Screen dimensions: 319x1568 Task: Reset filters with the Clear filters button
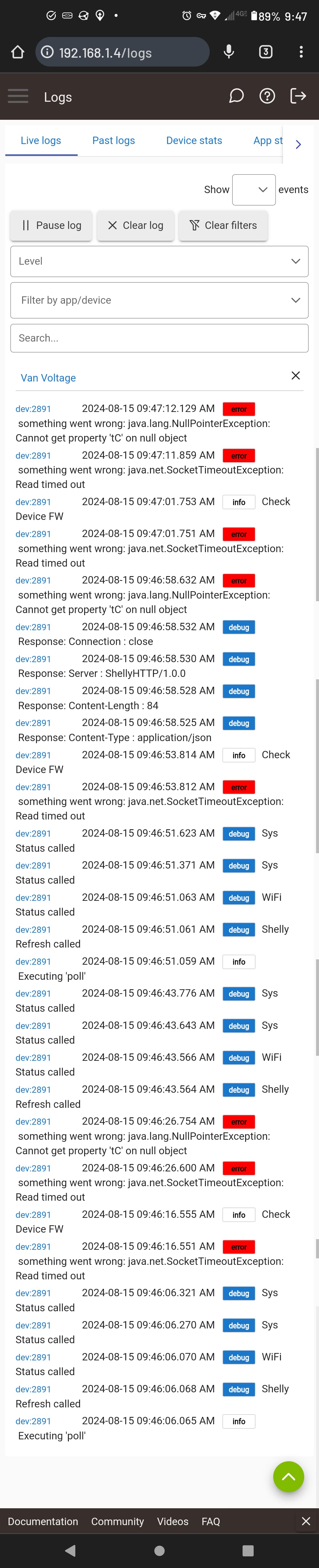[x=223, y=226]
